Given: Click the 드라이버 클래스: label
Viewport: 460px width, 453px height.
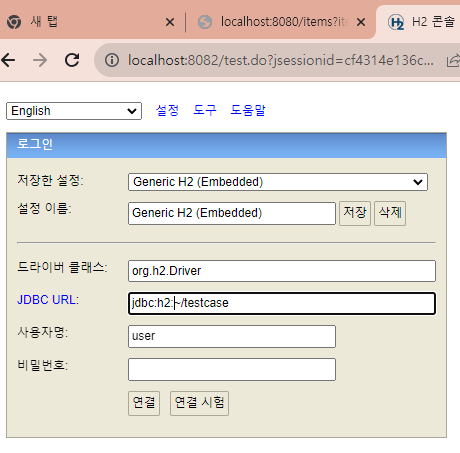Looking at the screenshot, I should [x=62, y=267].
